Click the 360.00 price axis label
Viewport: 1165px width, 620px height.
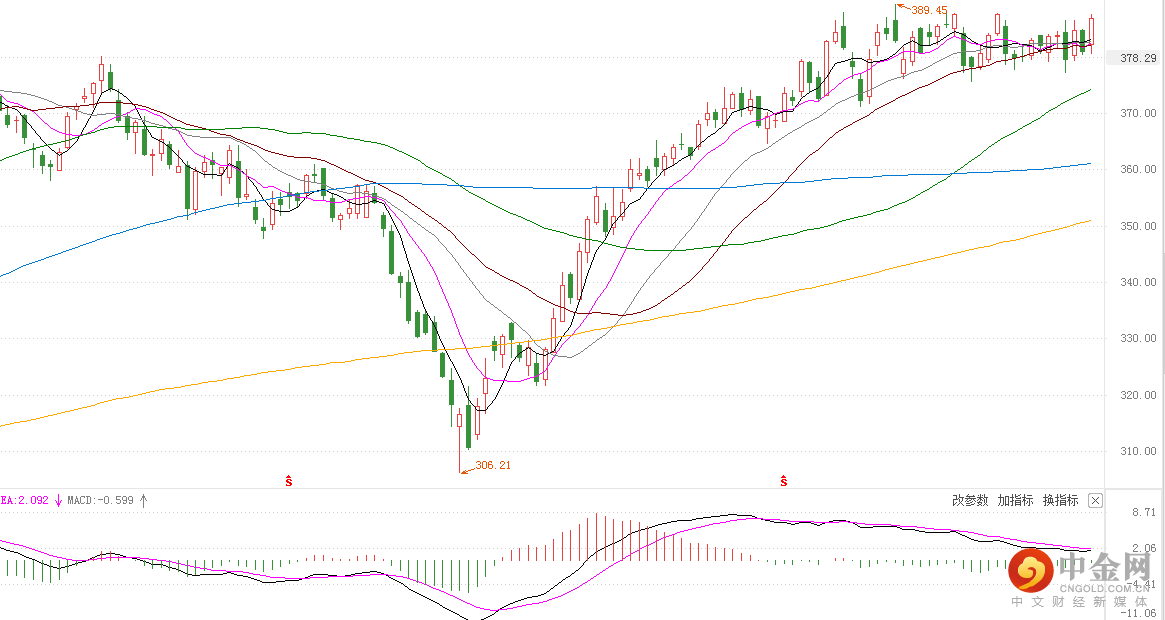point(1139,169)
